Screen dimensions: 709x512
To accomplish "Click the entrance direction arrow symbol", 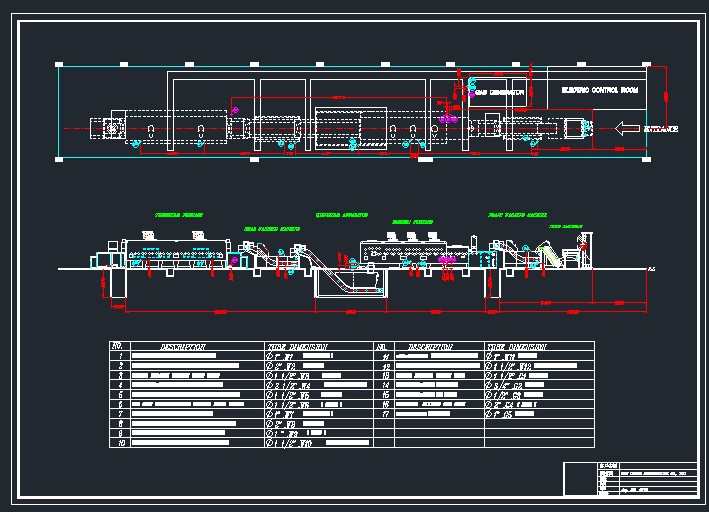I will click(627, 128).
